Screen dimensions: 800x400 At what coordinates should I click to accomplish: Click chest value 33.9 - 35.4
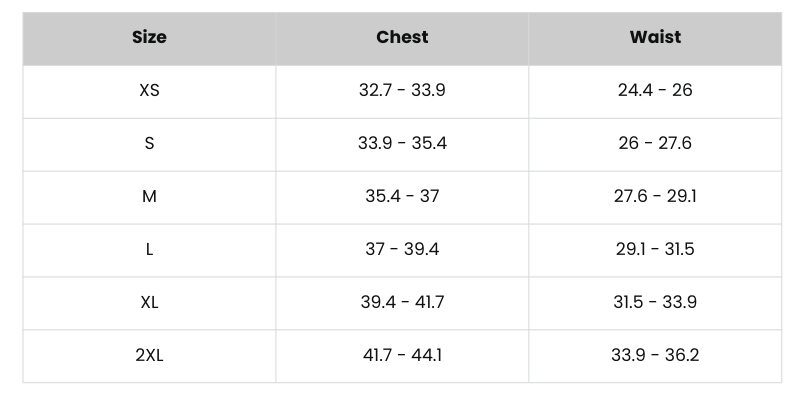[402, 144]
